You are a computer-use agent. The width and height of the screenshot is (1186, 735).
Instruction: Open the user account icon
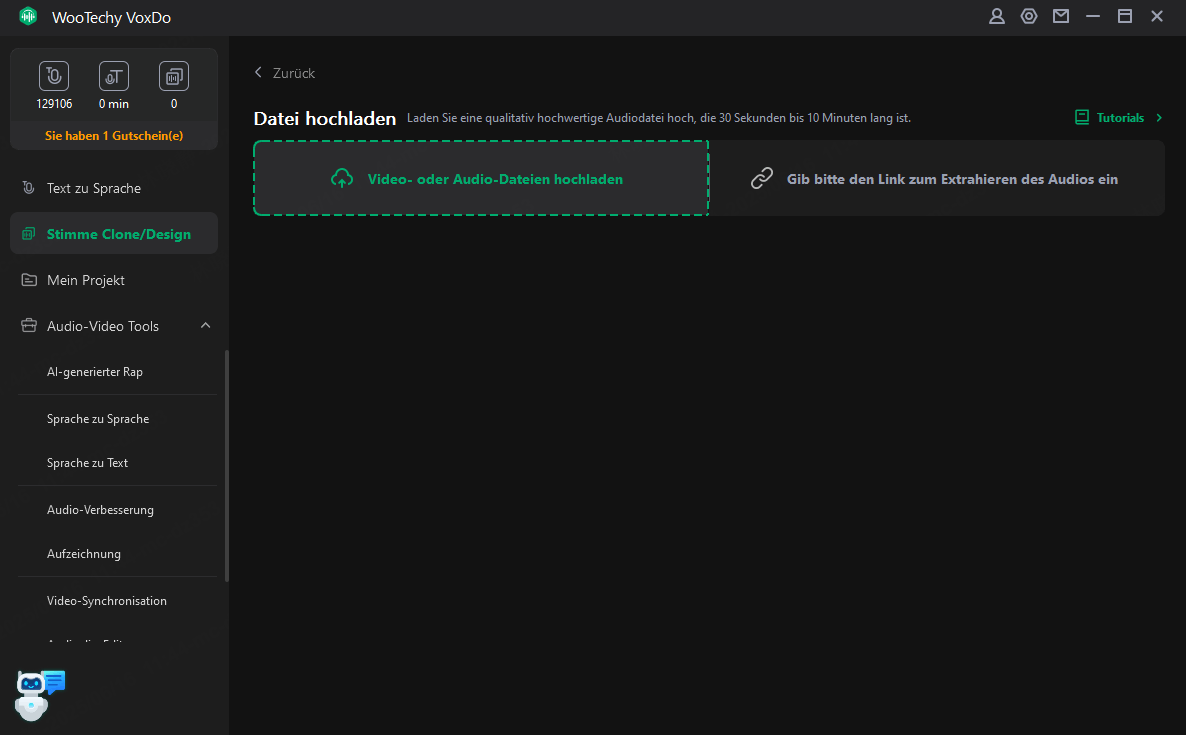point(997,16)
